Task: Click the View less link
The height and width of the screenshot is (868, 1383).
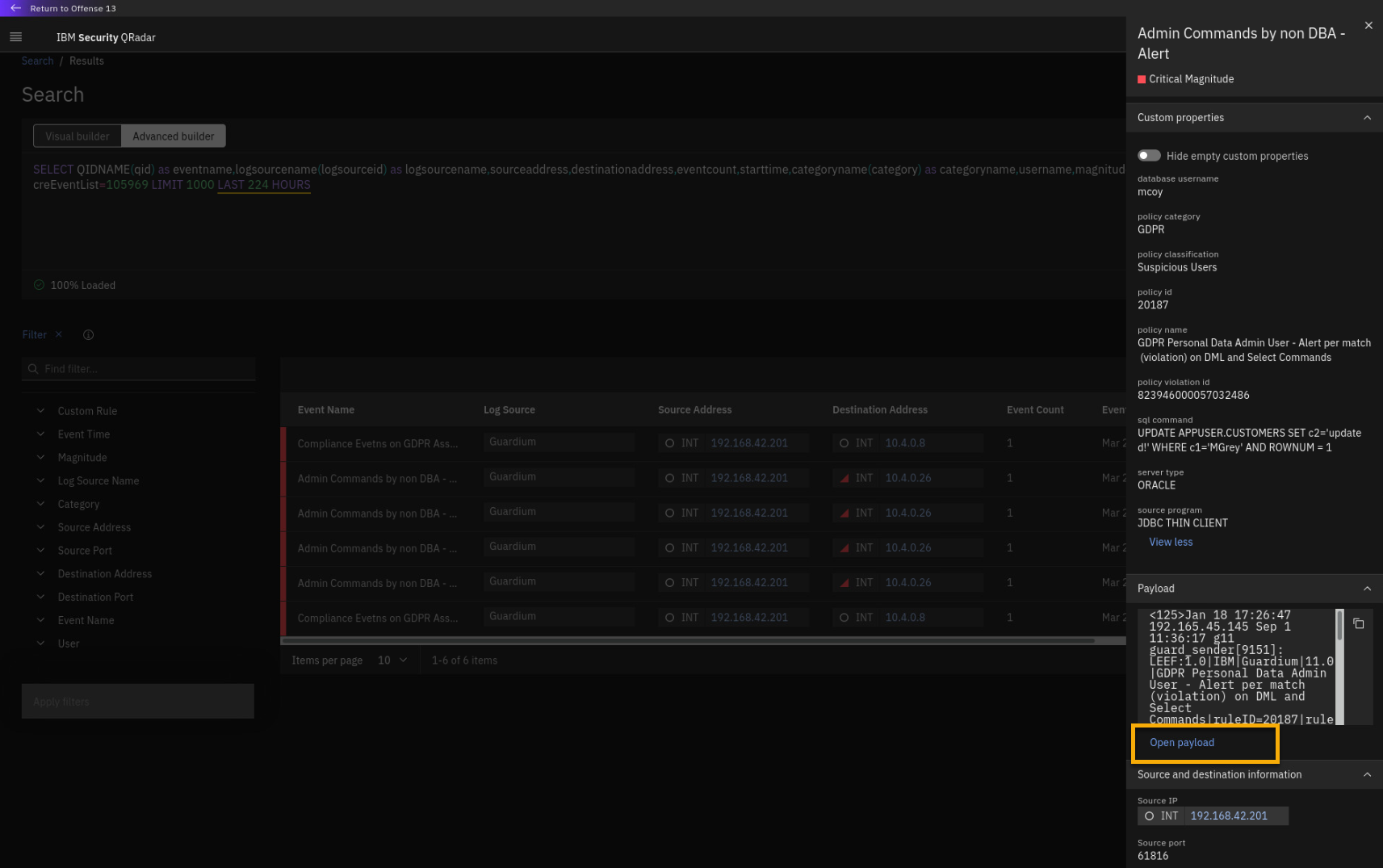Action: (x=1171, y=543)
